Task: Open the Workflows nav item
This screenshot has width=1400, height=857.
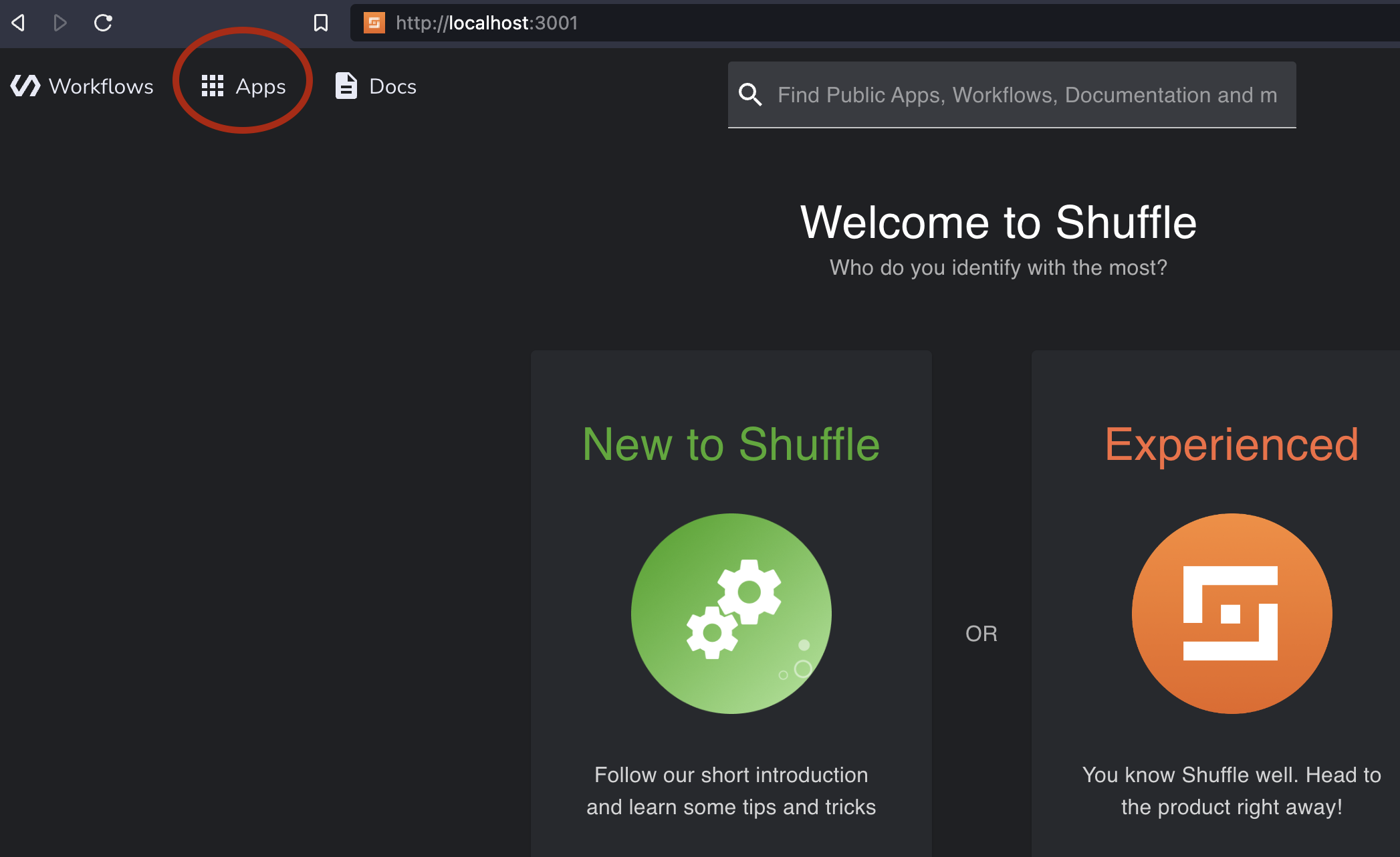Action: pyautogui.click(x=101, y=86)
